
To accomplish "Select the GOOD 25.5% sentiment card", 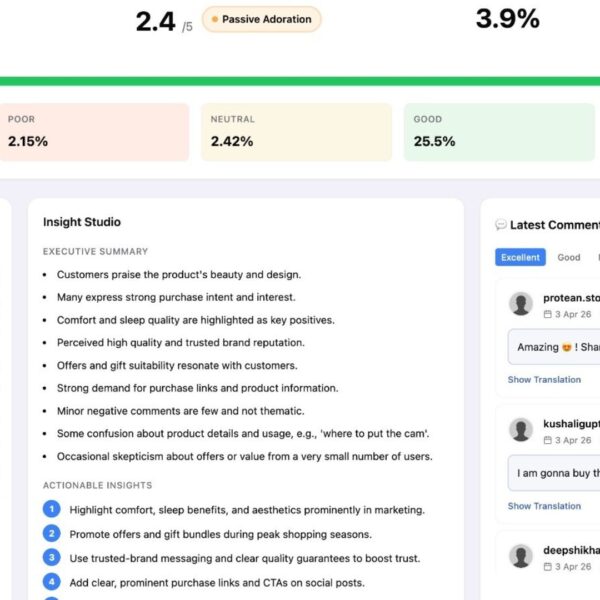I will coord(499,132).
